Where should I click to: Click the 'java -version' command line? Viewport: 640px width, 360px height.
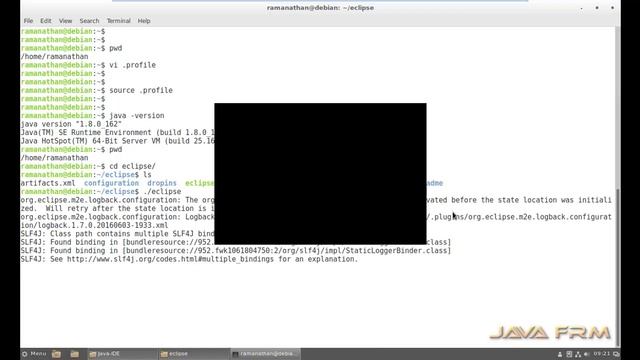point(93,116)
